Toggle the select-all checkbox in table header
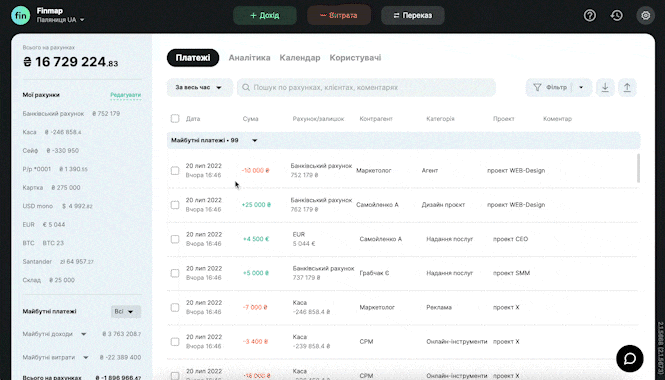The width and height of the screenshot is (665, 380). click(175, 118)
